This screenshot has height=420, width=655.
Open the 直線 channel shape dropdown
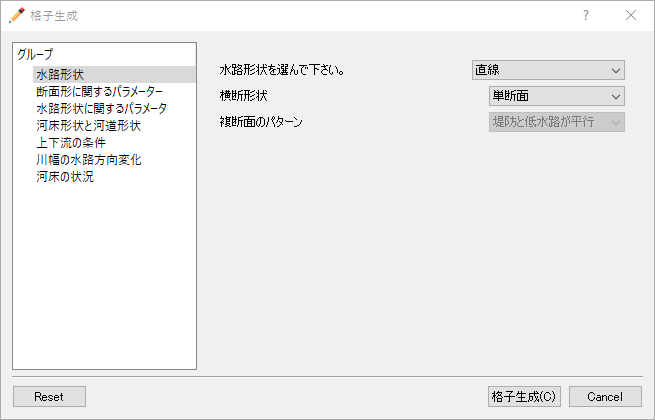click(x=548, y=70)
